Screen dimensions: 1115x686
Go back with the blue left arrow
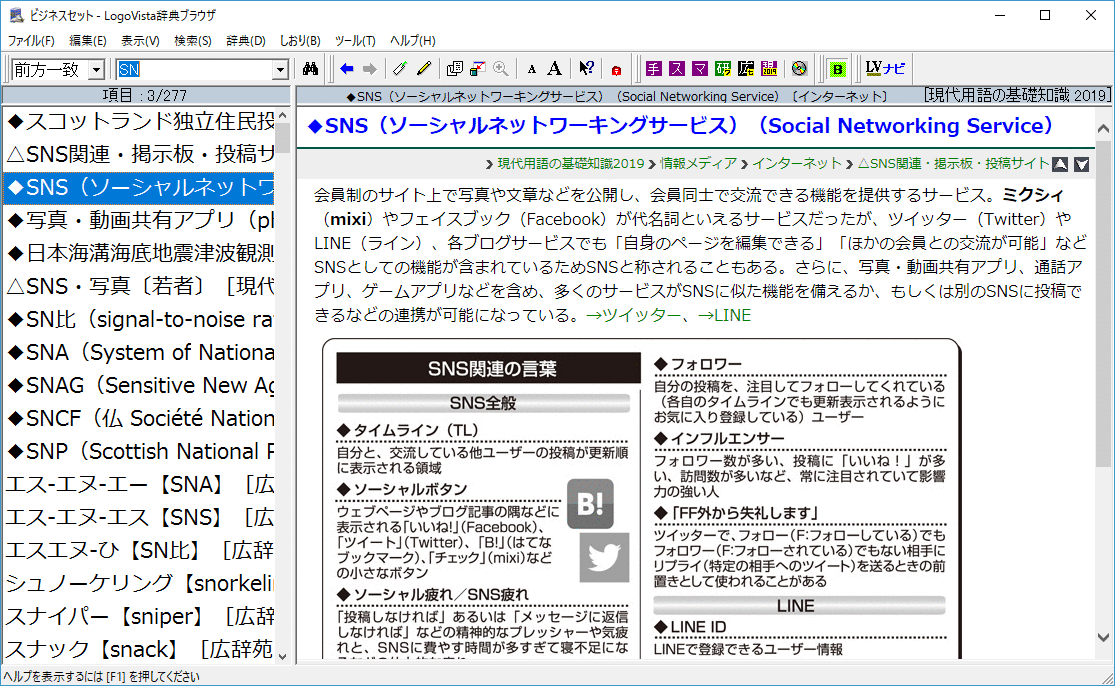click(x=347, y=69)
